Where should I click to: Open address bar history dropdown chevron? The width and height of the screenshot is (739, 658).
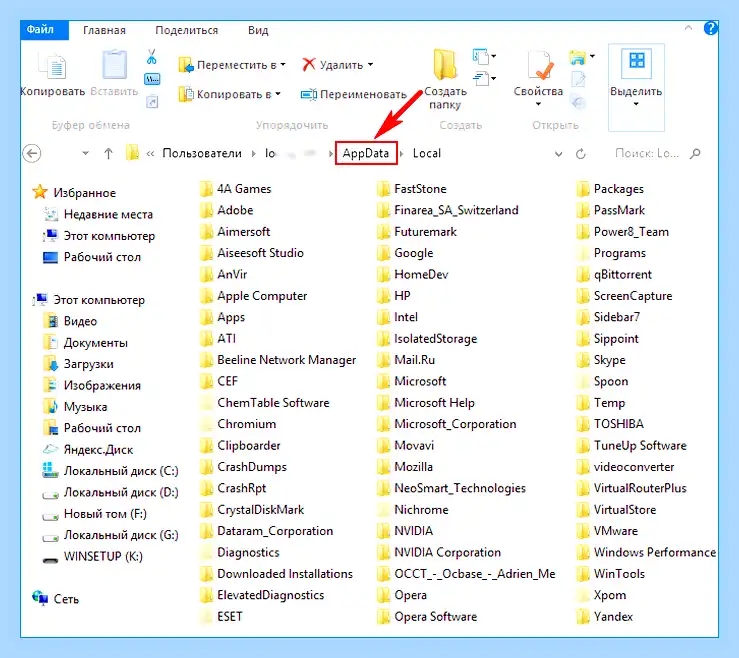click(558, 154)
